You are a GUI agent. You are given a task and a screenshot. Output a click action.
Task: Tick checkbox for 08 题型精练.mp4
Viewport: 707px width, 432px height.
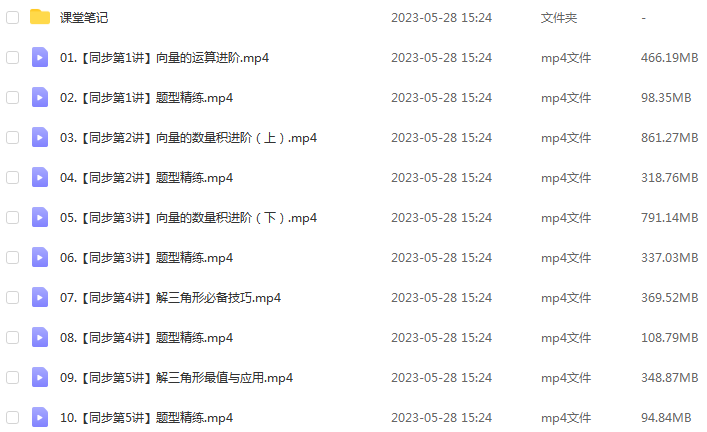[13, 337]
